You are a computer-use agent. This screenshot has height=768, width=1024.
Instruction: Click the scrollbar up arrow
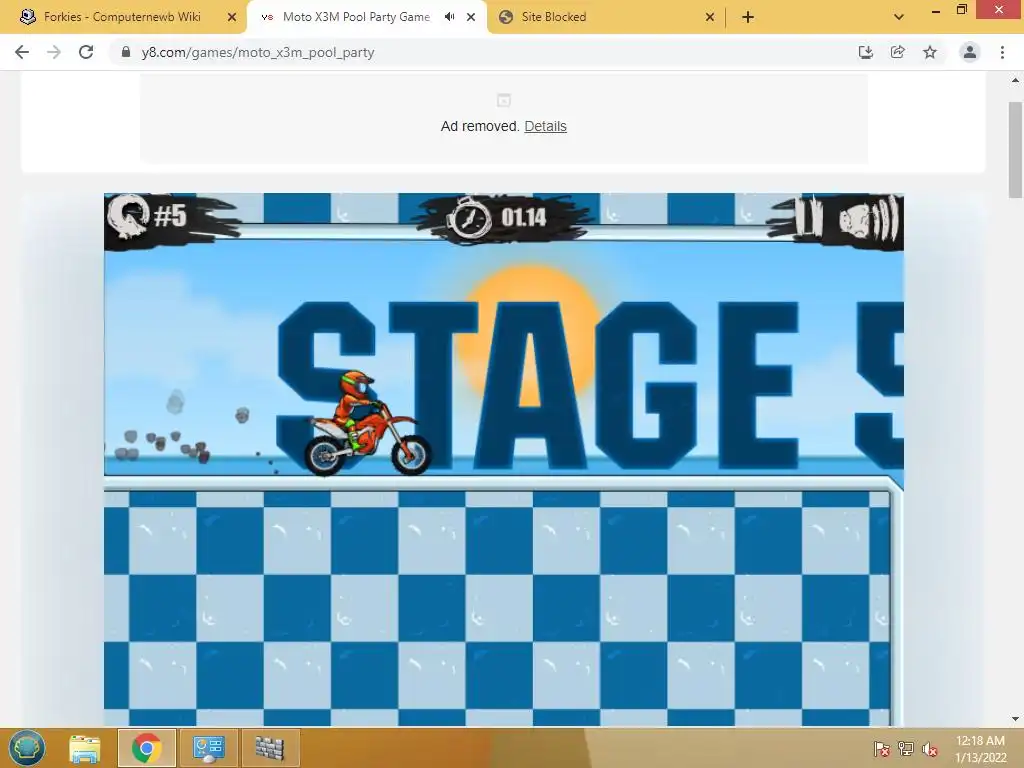1016,80
